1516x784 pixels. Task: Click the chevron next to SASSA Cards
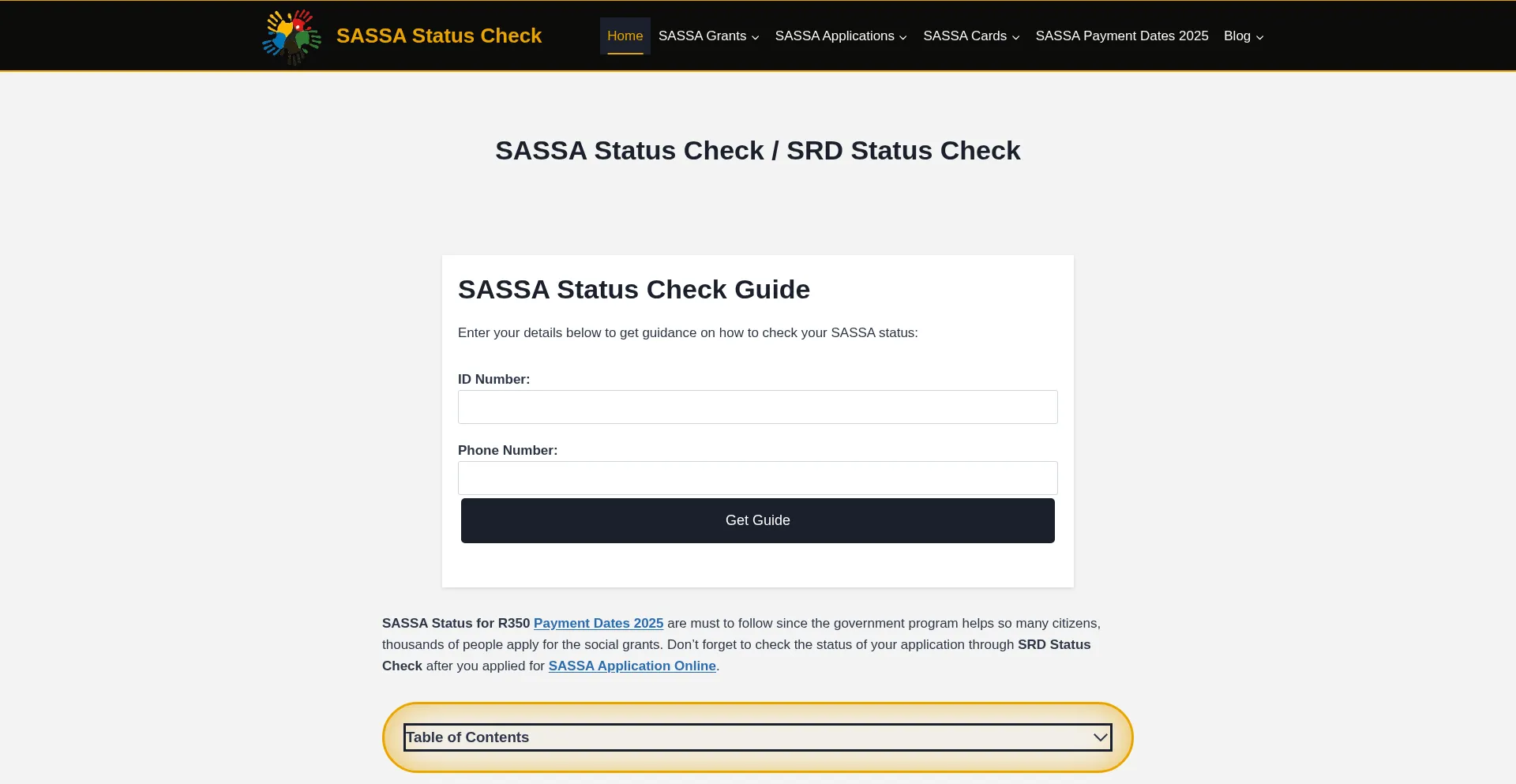pyautogui.click(x=1016, y=37)
